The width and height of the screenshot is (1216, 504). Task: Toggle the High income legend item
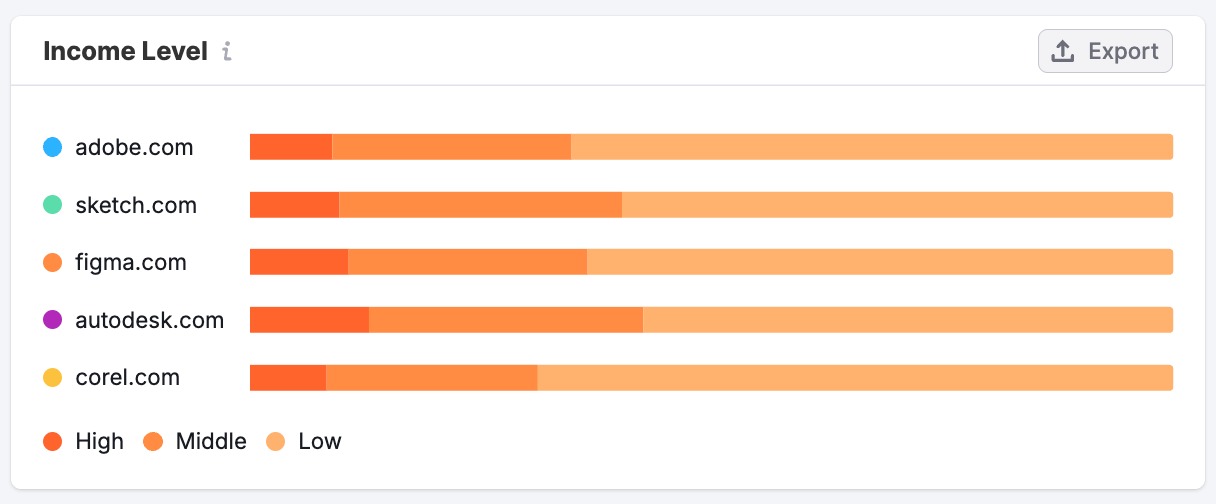pyautogui.click(x=84, y=441)
